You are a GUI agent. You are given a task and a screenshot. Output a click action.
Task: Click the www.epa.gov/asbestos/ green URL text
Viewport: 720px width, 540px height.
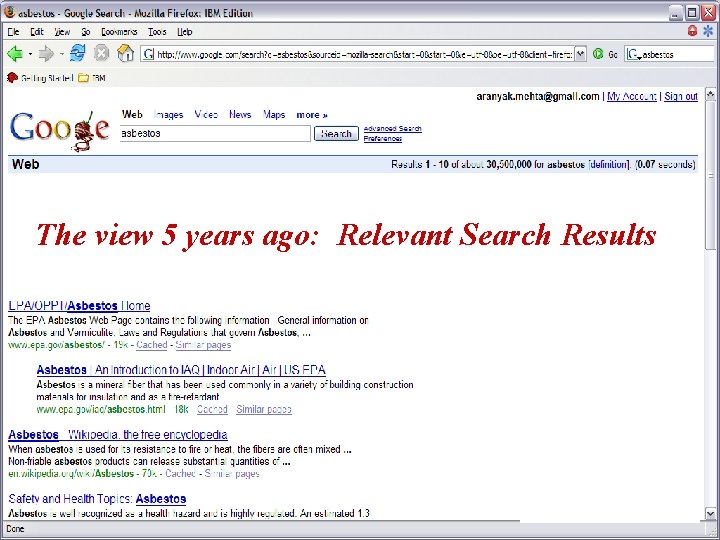pos(56,345)
